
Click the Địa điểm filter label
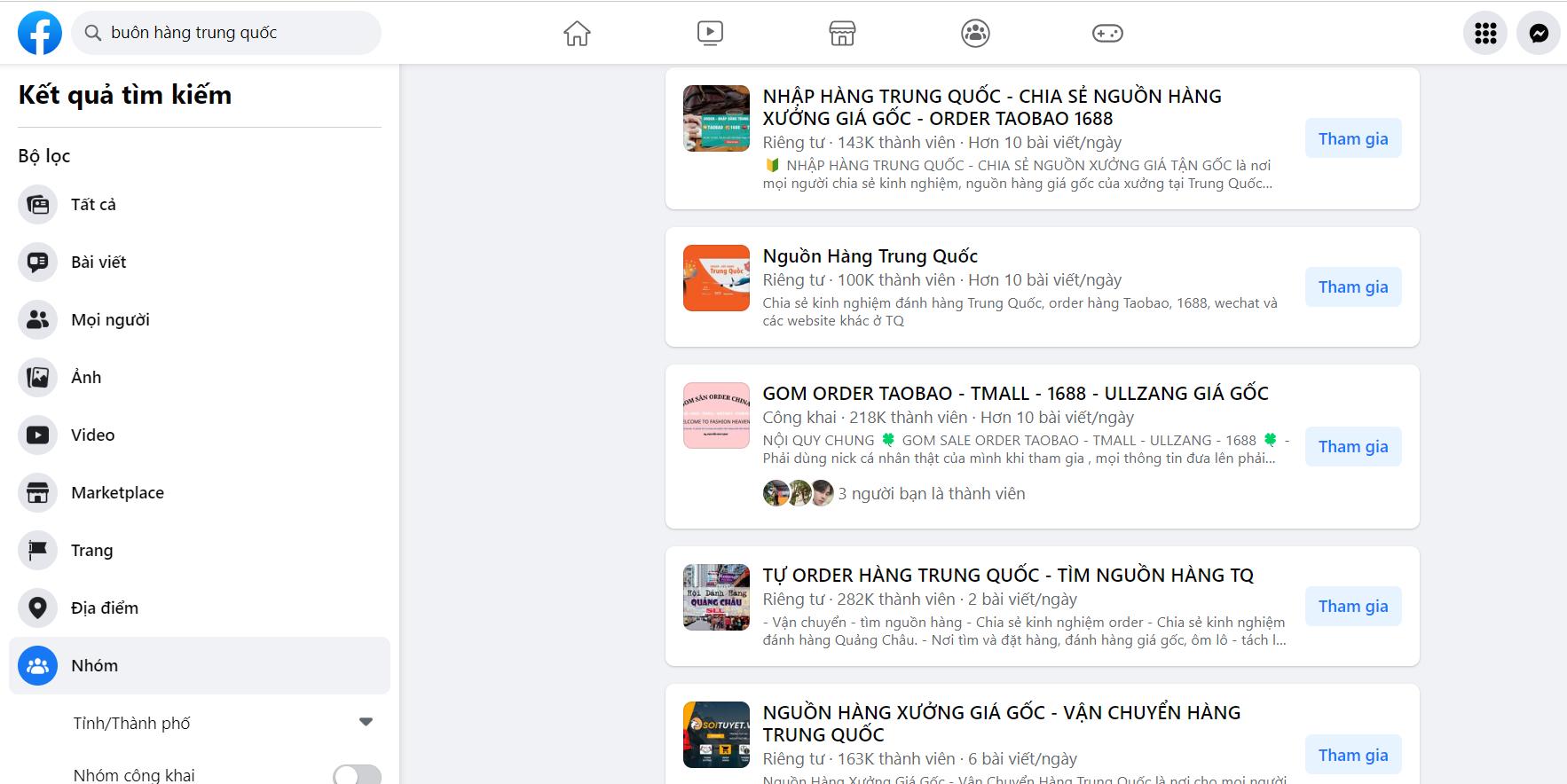coord(105,608)
